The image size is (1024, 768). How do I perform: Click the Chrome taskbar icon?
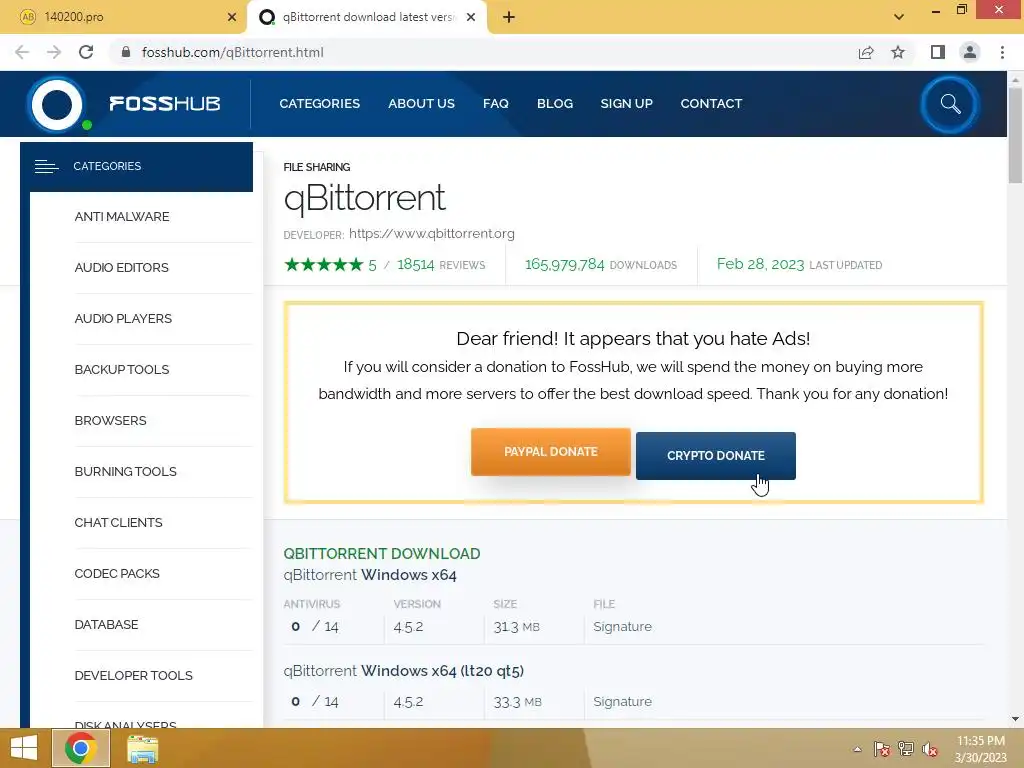(x=80, y=748)
